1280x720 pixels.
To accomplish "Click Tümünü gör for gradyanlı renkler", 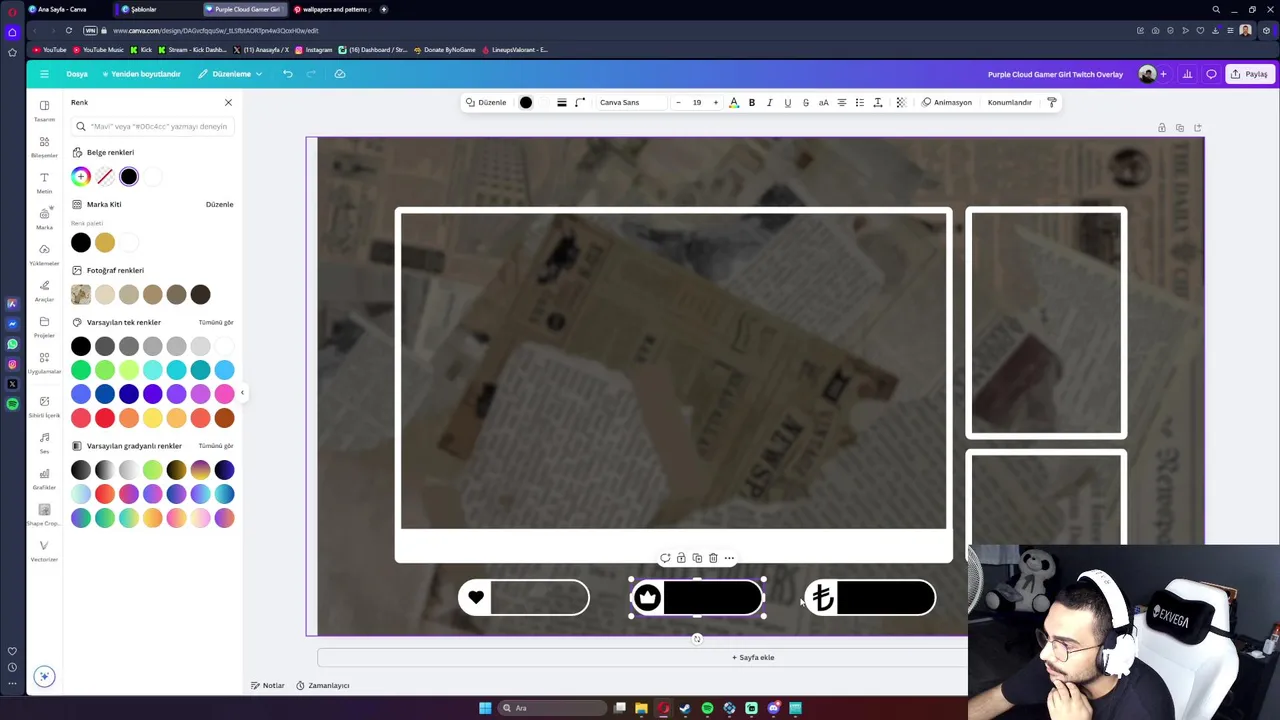I will coord(216,446).
